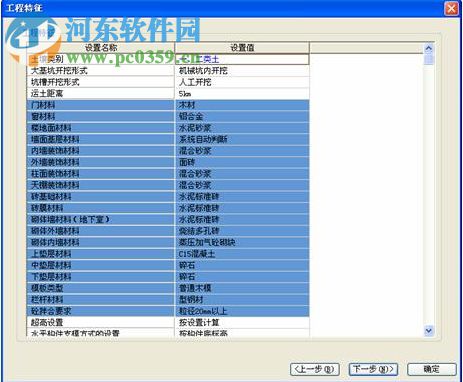Click the 水泥砂浆 value cell
This screenshot has width=463, height=382.
coord(242,128)
